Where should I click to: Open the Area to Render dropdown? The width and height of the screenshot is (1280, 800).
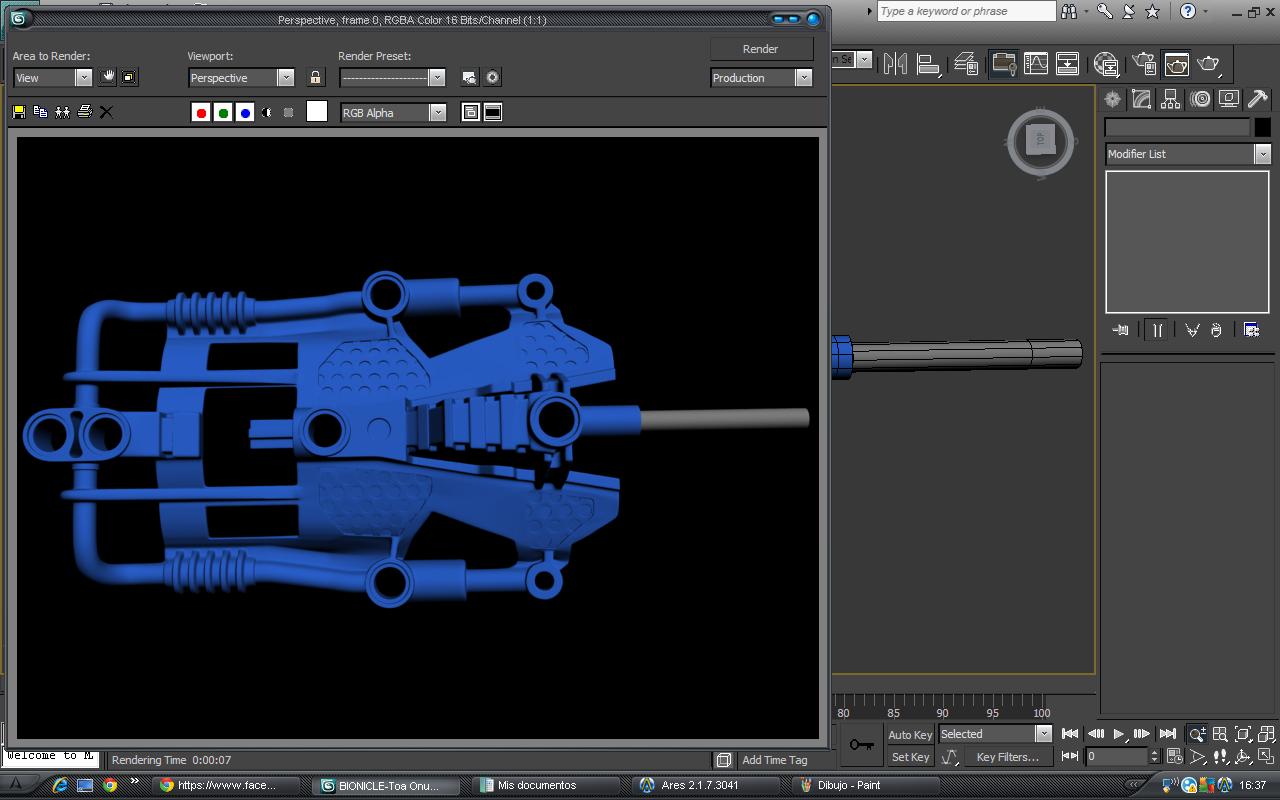[83, 78]
